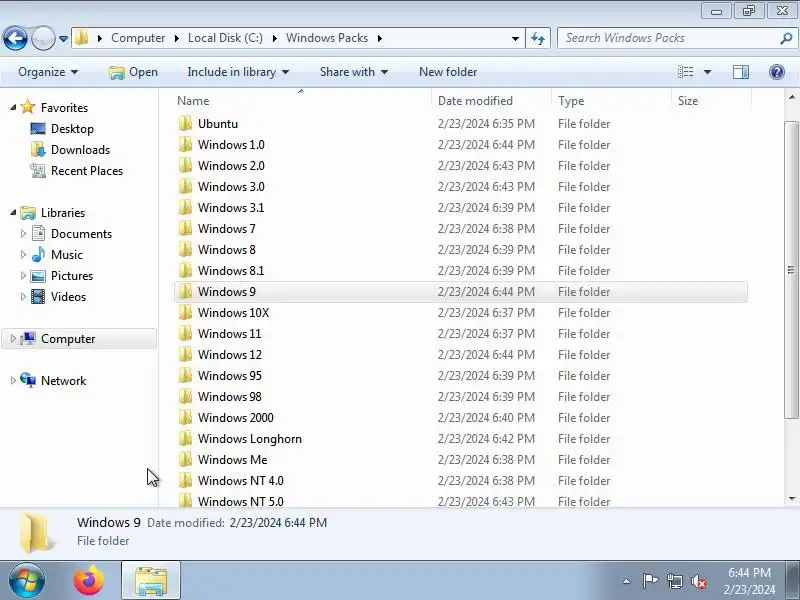This screenshot has width=800, height=600.
Task: Toggle the preview pane
Action: pos(741,72)
